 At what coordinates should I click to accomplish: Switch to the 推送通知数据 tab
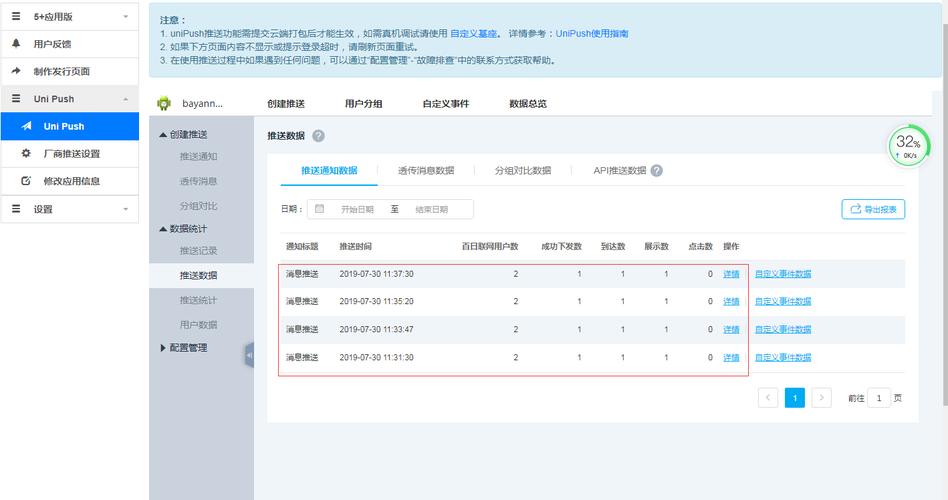click(329, 170)
